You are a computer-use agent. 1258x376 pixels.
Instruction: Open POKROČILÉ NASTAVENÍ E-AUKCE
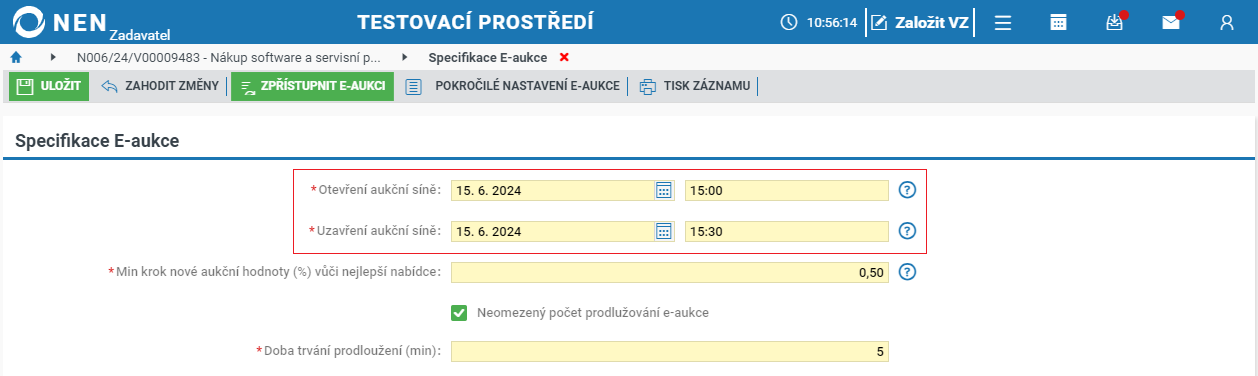(x=513, y=86)
